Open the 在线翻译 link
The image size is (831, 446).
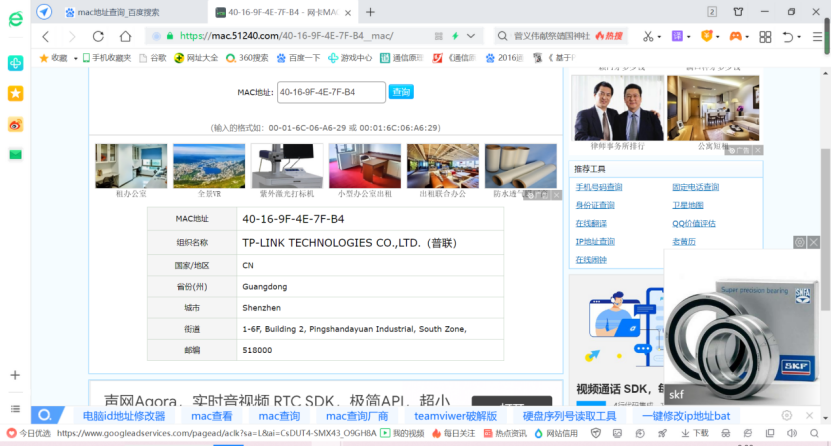point(591,224)
